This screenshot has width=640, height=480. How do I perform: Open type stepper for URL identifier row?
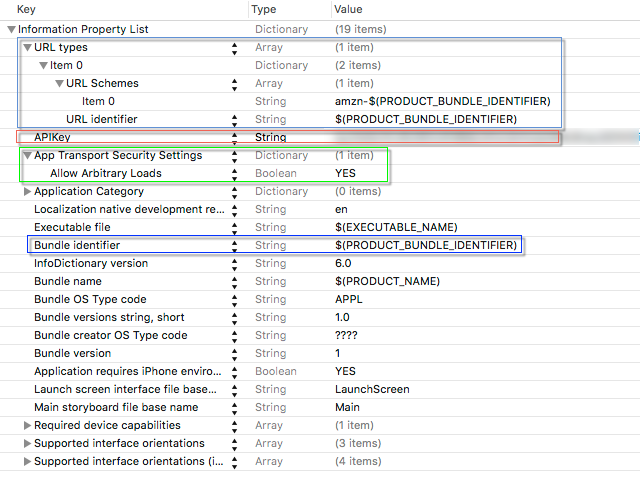click(x=235, y=120)
